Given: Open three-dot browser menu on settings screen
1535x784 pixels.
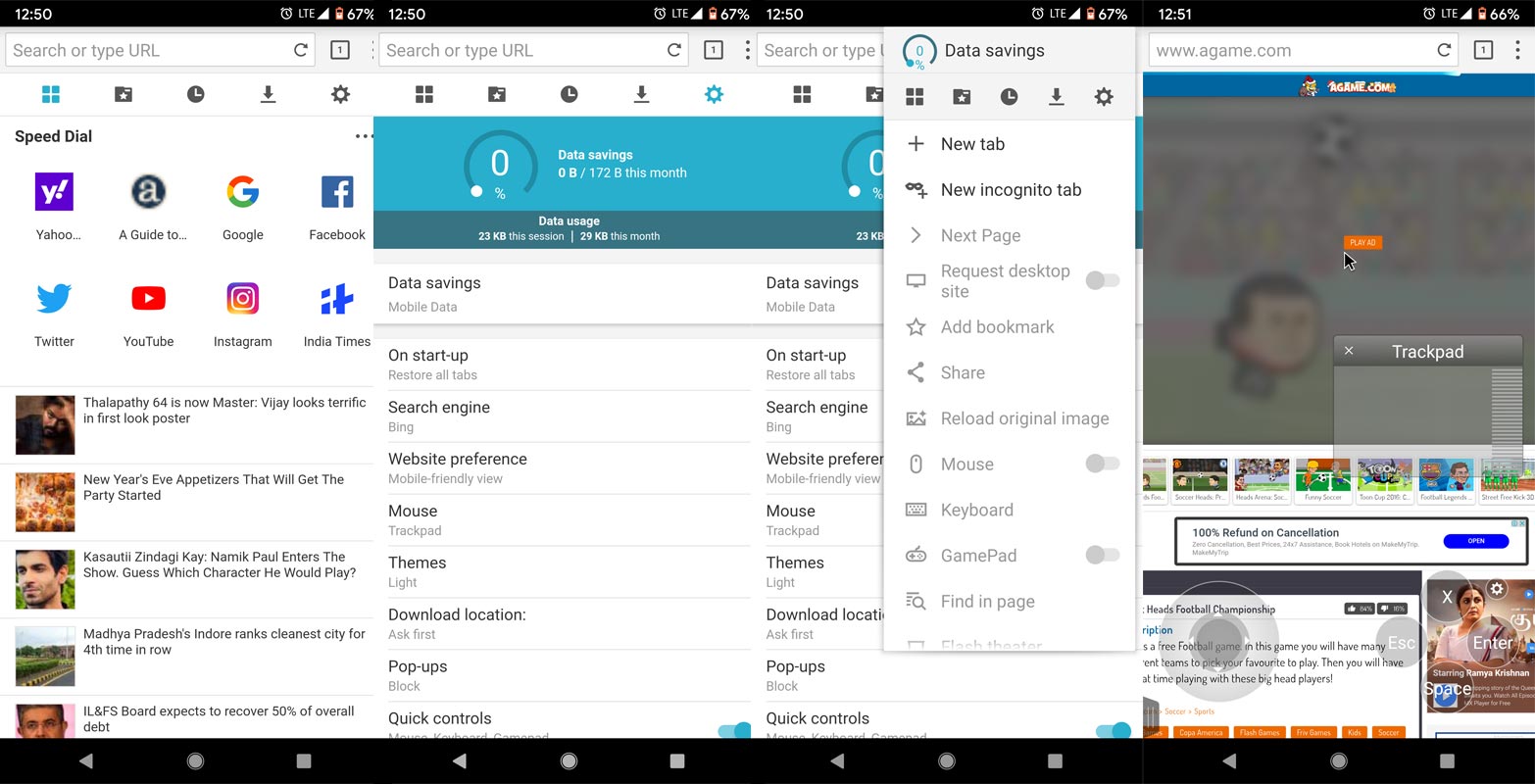Looking at the screenshot, I should pos(748,50).
